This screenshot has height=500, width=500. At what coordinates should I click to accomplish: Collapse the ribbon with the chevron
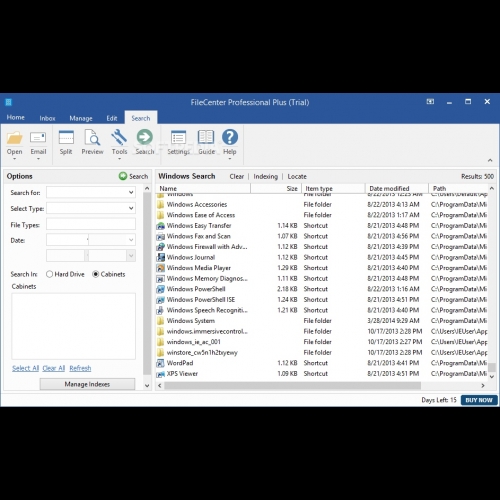[490, 160]
